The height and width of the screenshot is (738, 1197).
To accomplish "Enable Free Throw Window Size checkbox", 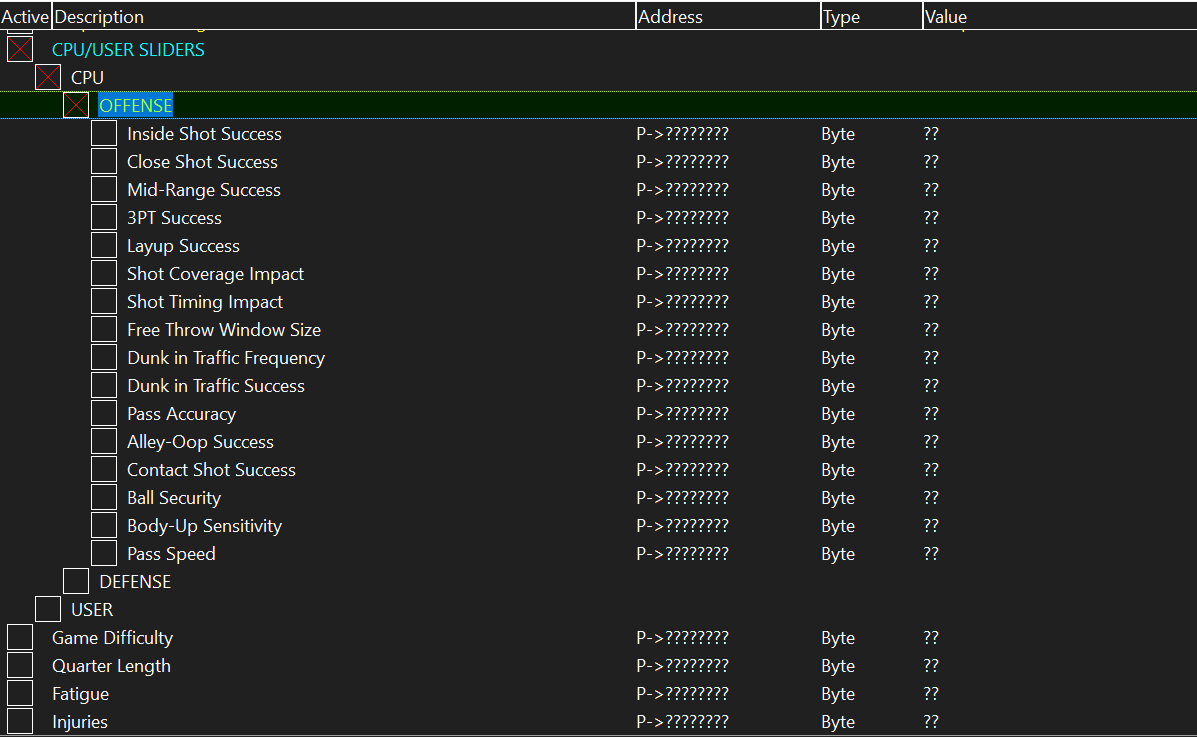I will click(104, 330).
